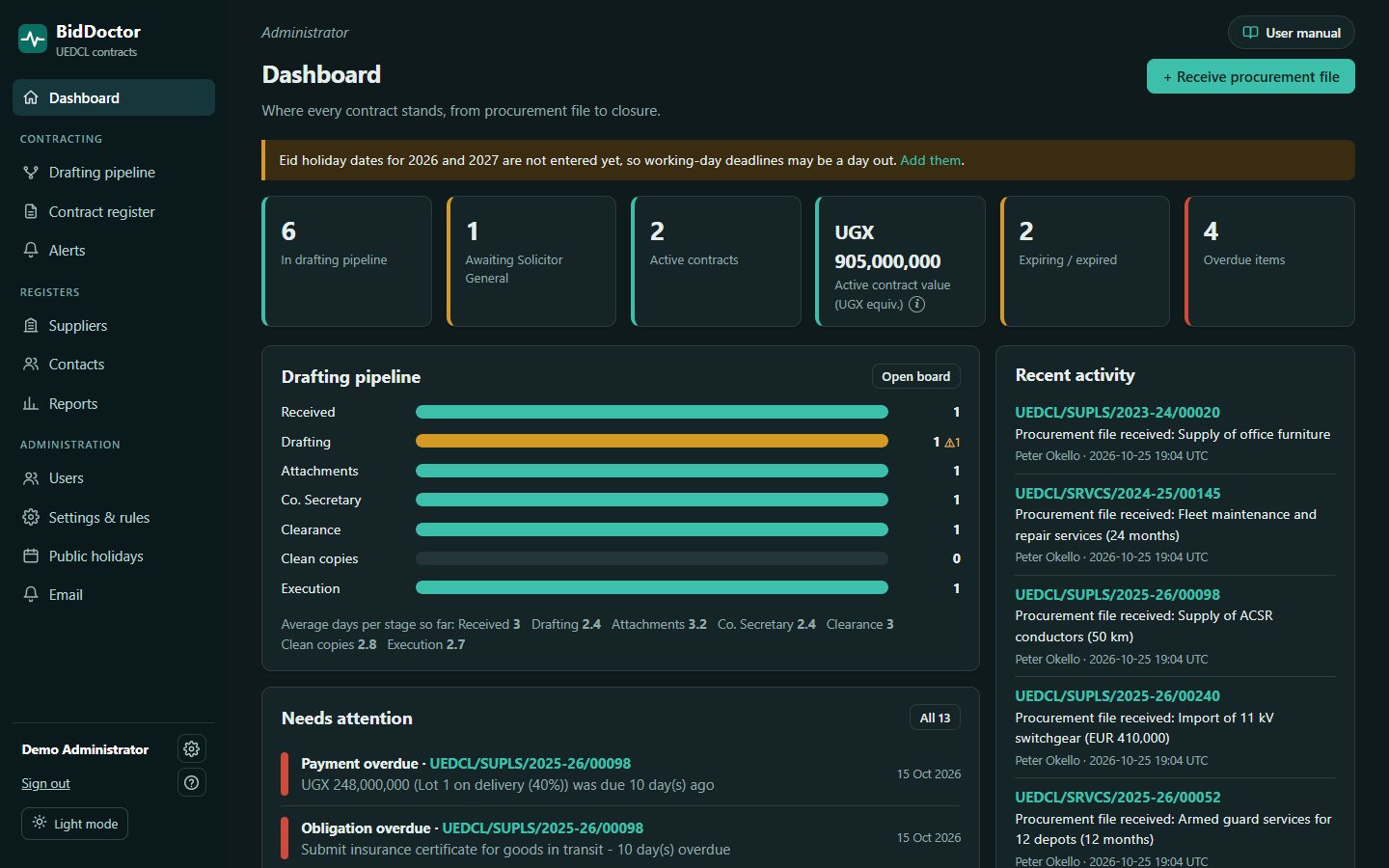Image resolution: width=1389 pixels, height=868 pixels.
Task: Click the sun icon for Light mode
Action: [x=40, y=823]
